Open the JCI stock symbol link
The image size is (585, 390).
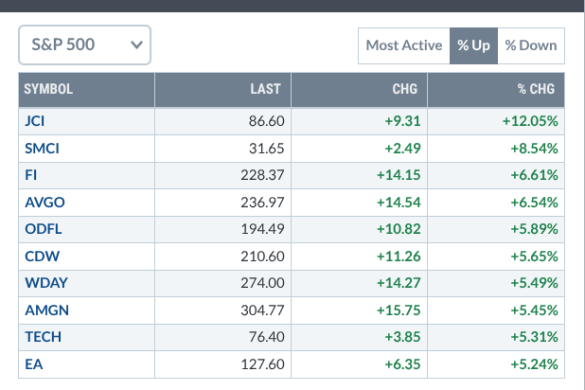point(35,121)
